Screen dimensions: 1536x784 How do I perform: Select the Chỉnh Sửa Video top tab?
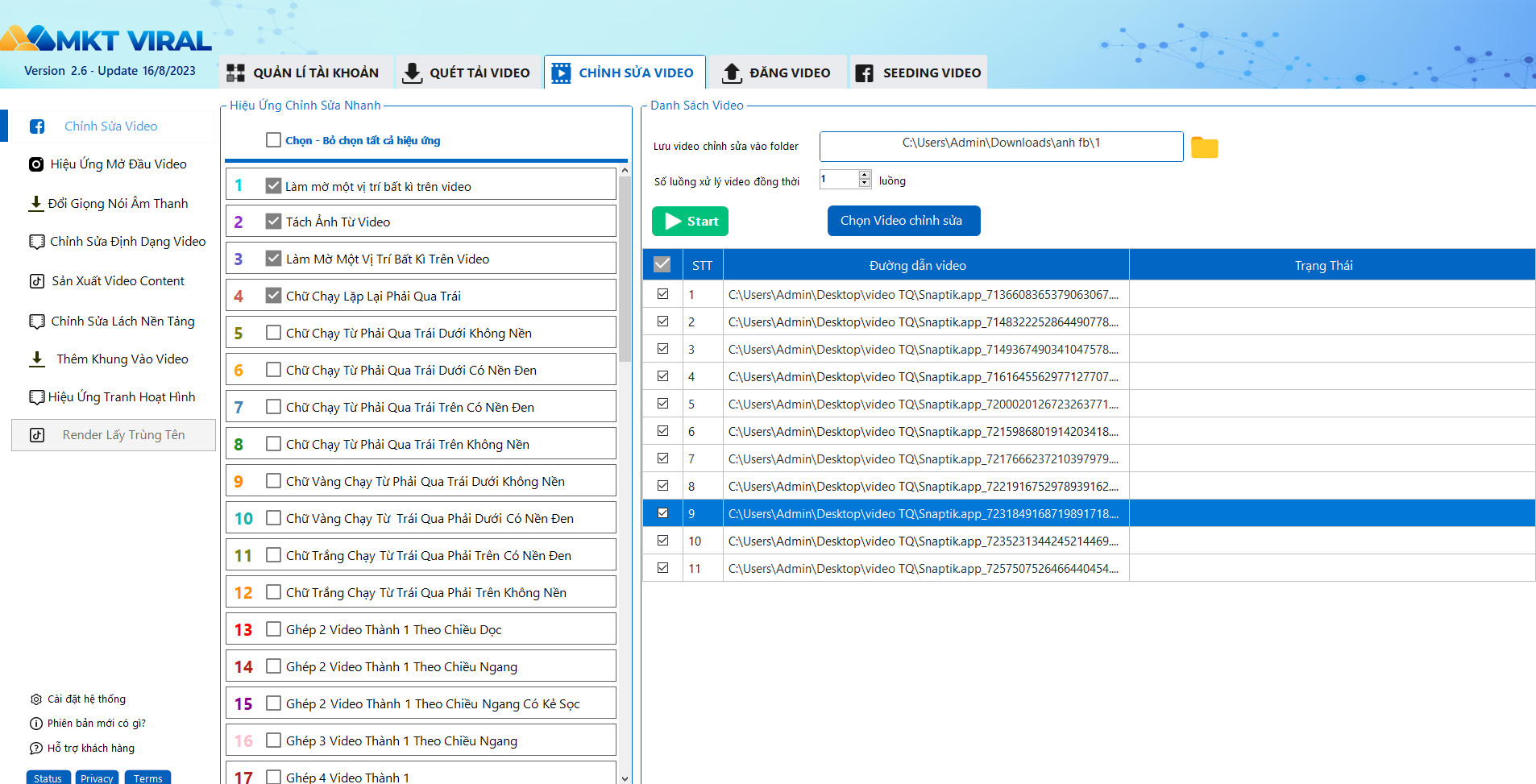(x=625, y=73)
